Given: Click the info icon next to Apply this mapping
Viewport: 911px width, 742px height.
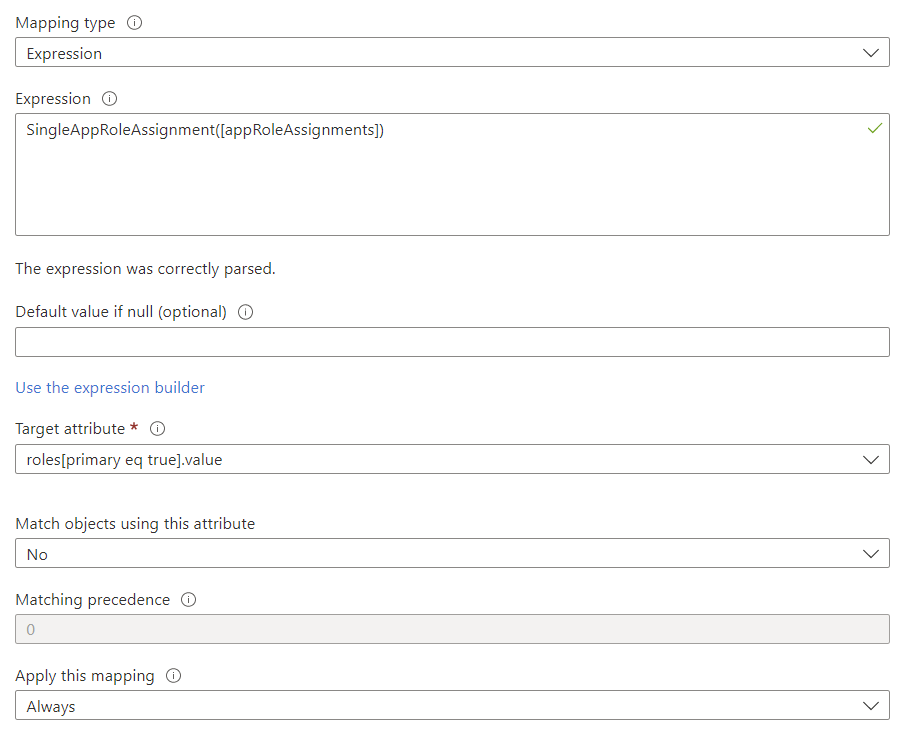Looking at the screenshot, I should click(173, 676).
